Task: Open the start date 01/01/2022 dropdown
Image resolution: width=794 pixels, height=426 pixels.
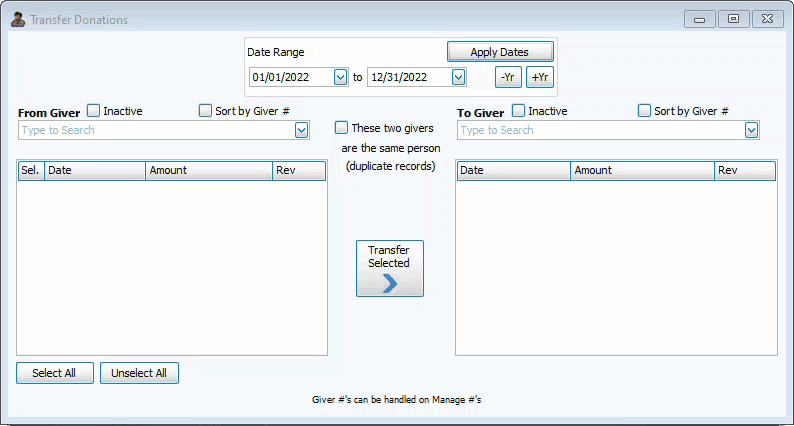Action: tap(340, 77)
